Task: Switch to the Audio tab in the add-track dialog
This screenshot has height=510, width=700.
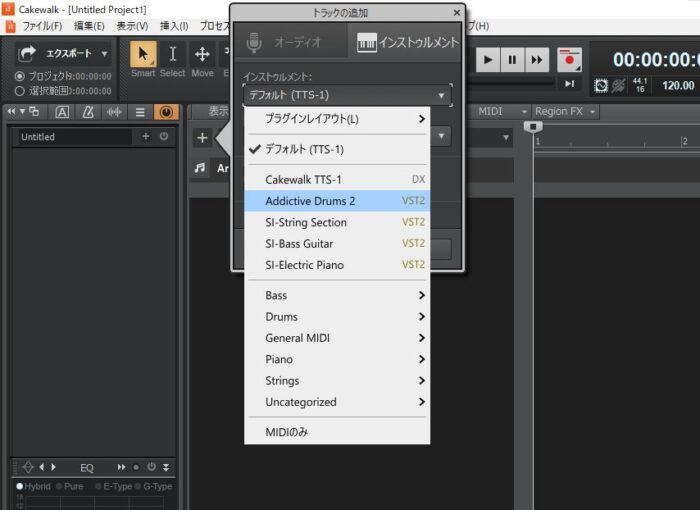Action: (x=290, y=42)
